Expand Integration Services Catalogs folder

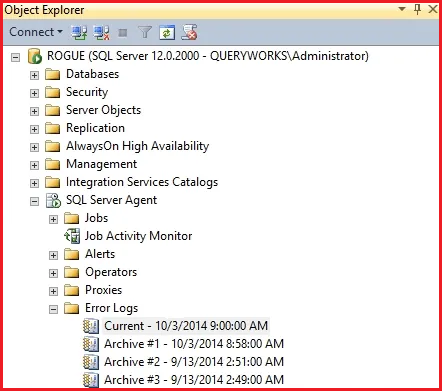(34, 183)
